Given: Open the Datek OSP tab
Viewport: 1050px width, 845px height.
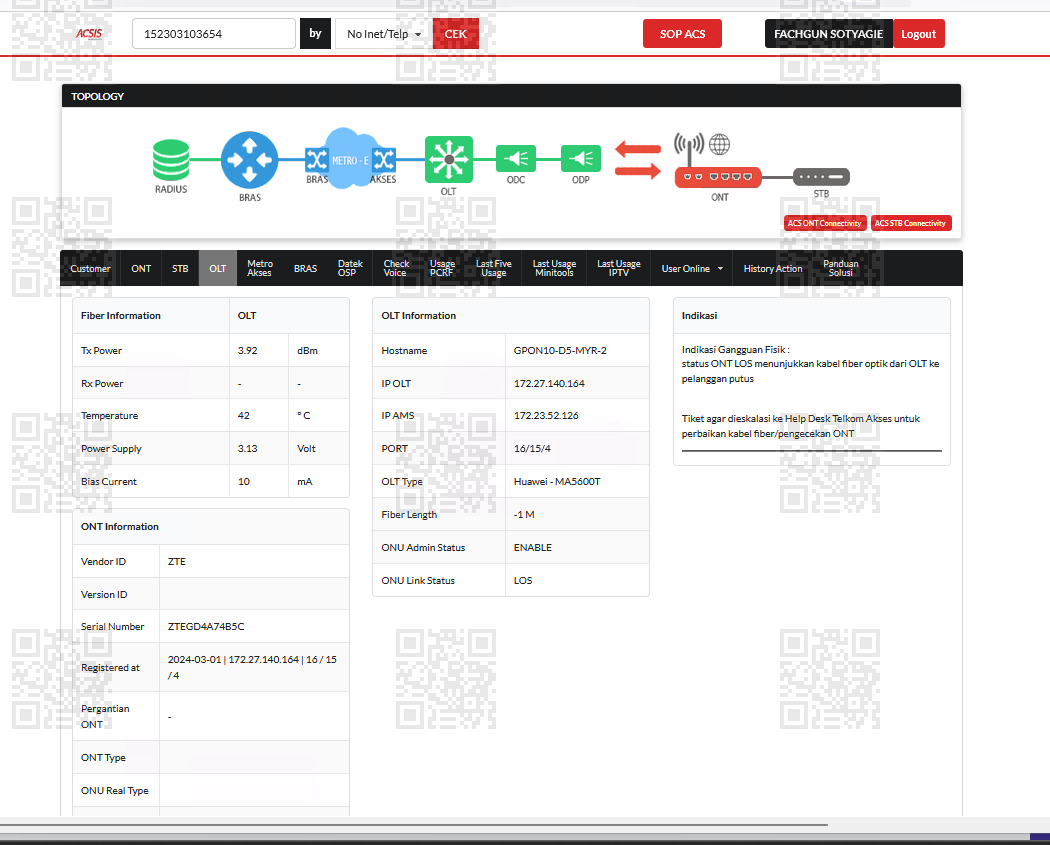Looking at the screenshot, I should tap(350, 268).
